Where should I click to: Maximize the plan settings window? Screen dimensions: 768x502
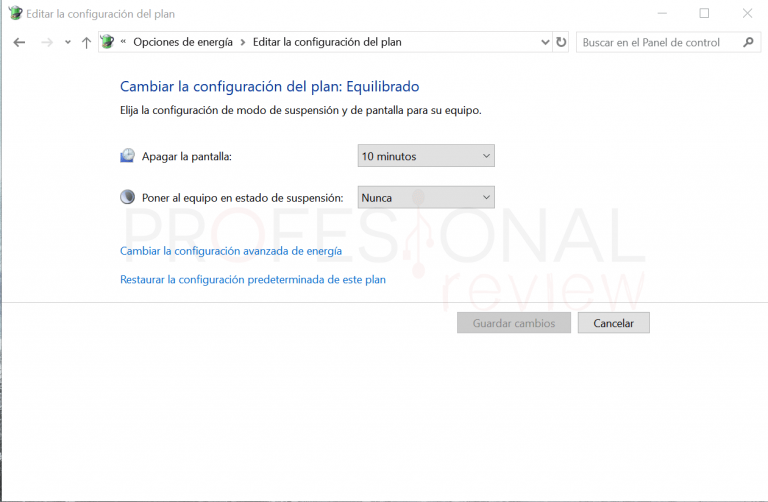[x=704, y=13]
